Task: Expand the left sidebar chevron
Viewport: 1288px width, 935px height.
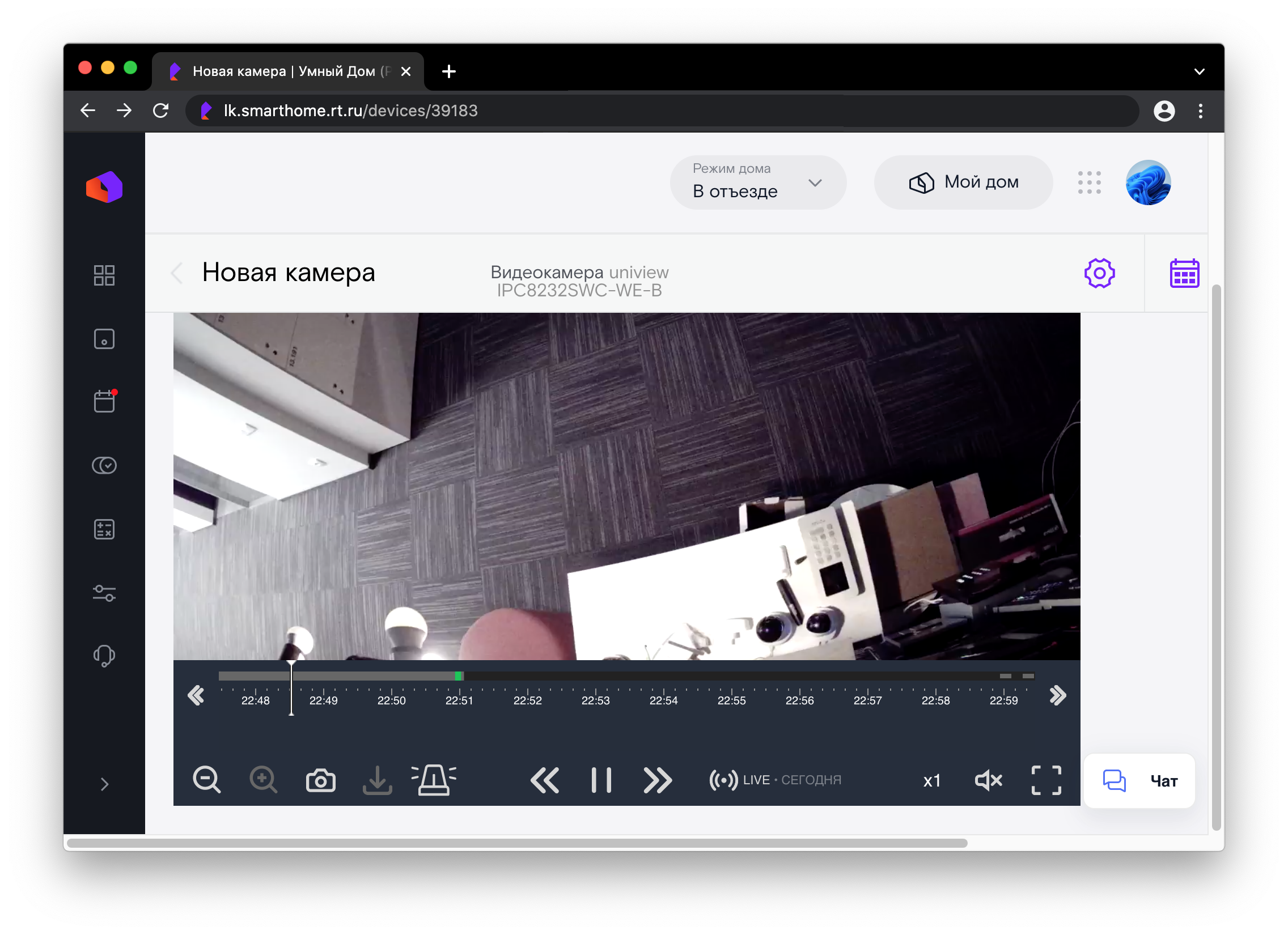Action: (x=104, y=784)
